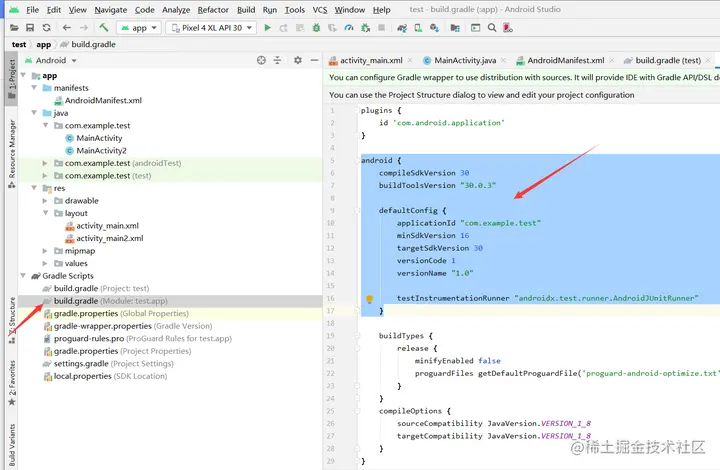Select activity_main2.xml in the layout folder
The width and height of the screenshot is (720, 470).
tap(109, 238)
